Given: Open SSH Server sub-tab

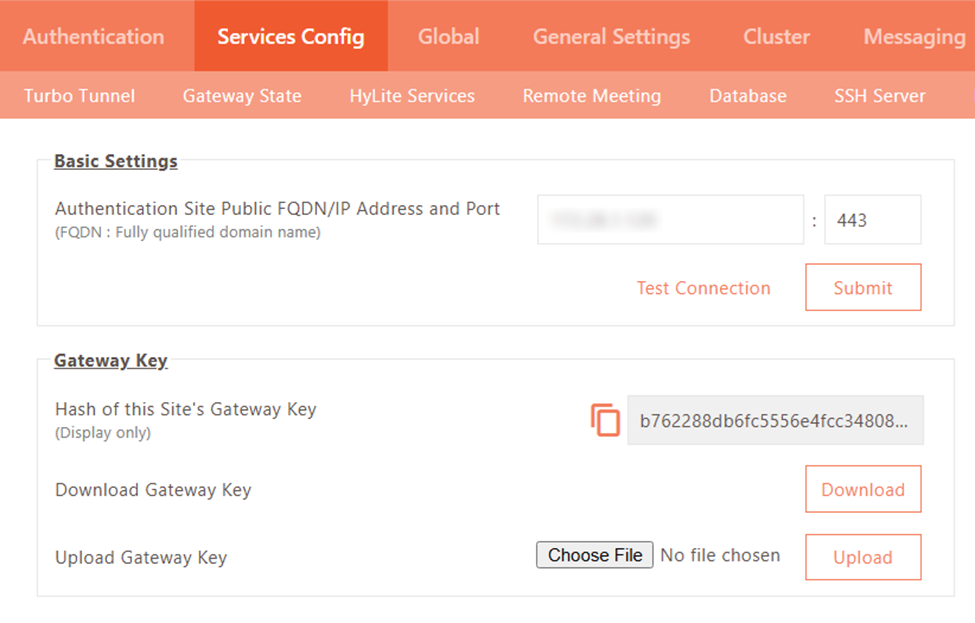Looking at the screenshot, I should 879,96.
